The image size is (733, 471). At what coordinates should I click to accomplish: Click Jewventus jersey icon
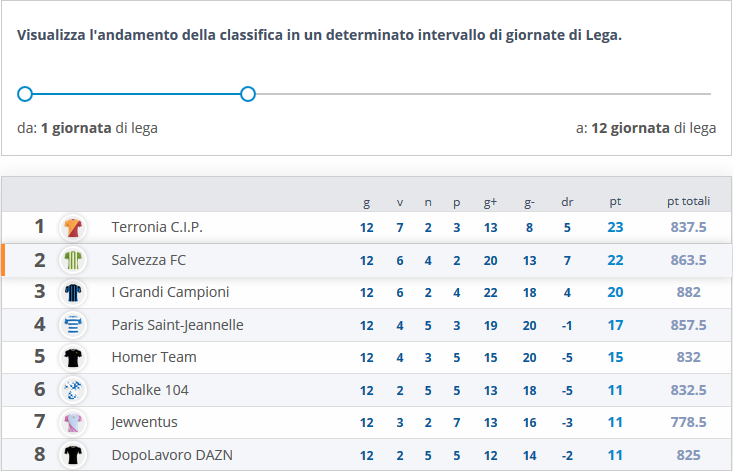[x=73, y=423]
